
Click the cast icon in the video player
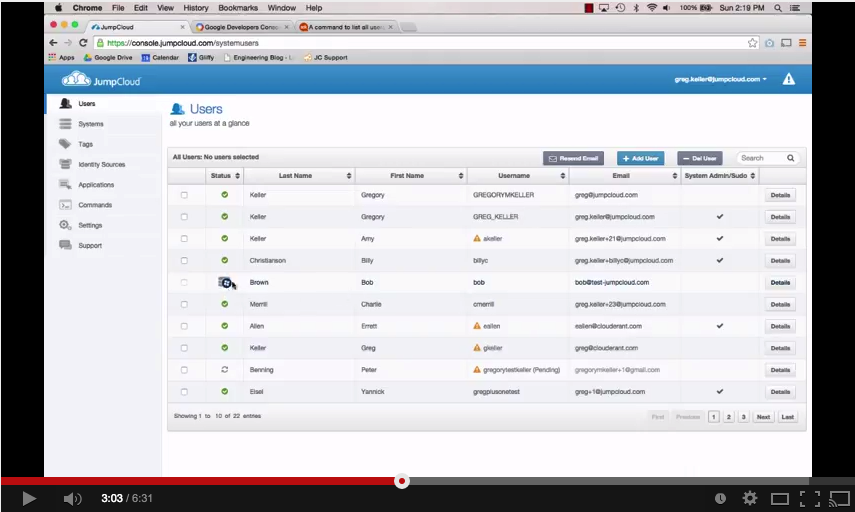[840, 498]
